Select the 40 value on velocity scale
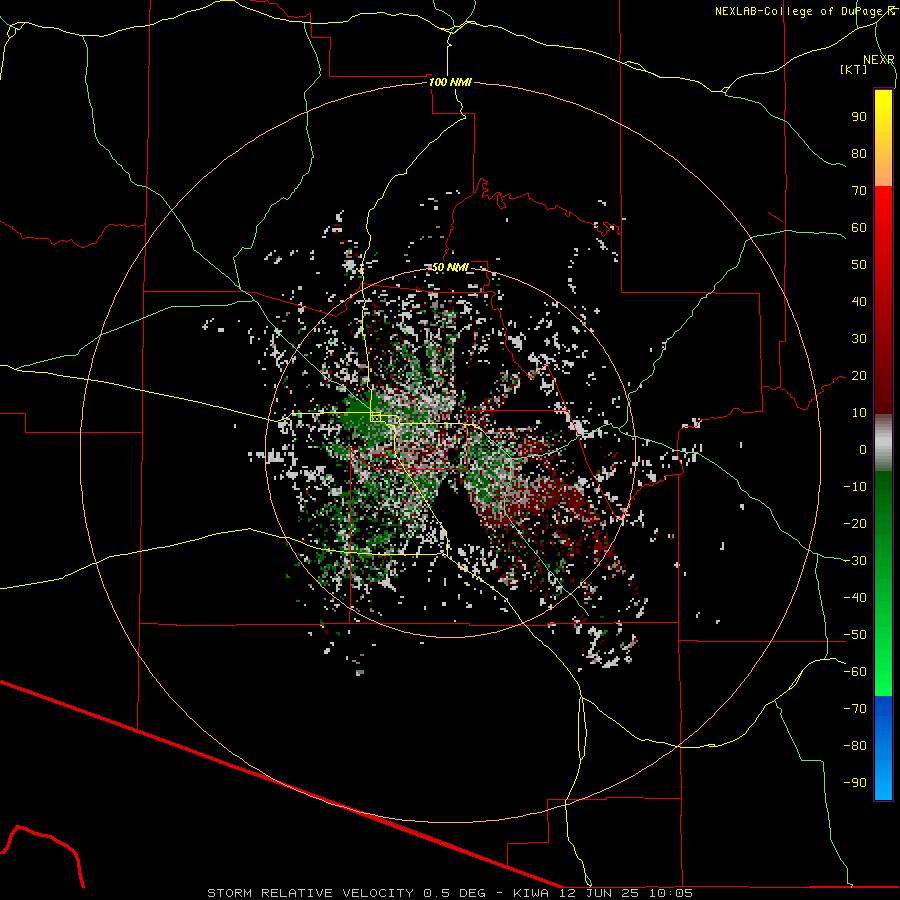The height and width of the screenshot is (900, 900). [x=859, y=301]
